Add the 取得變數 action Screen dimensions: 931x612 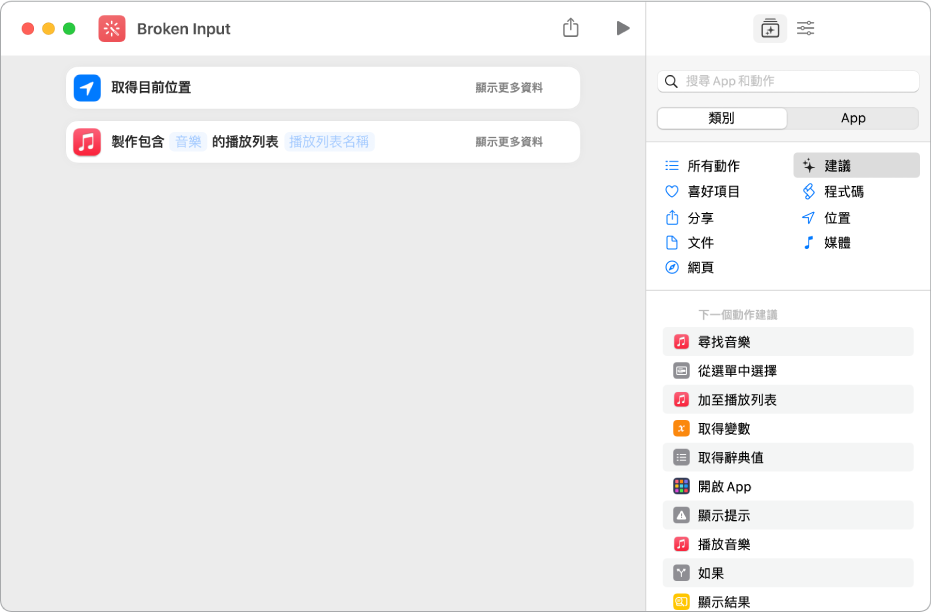tap(788, 429)
